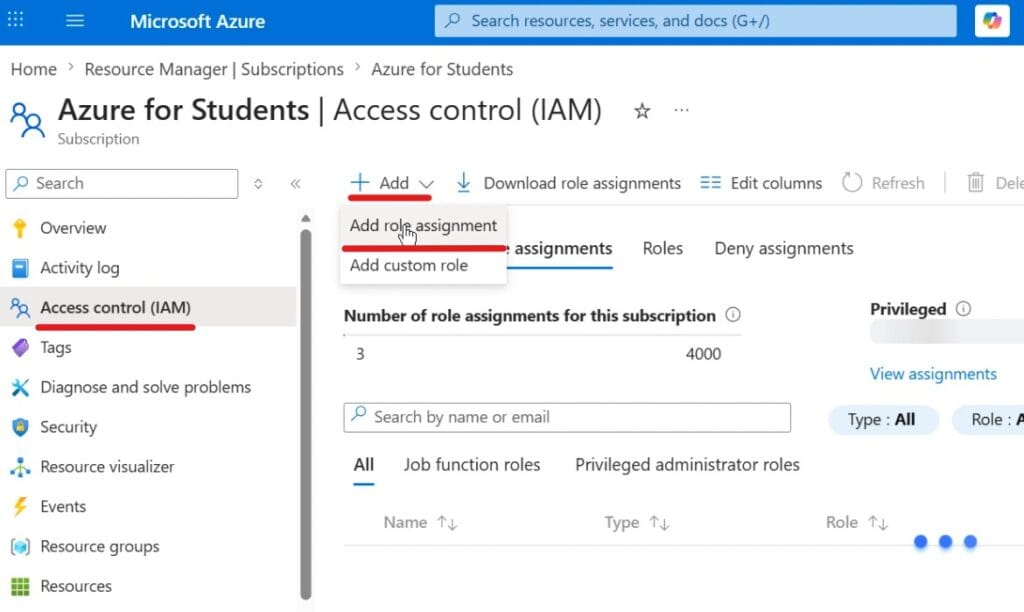Open Azure for Students breadcrumb
Image resolution: width=1024 pixels, height=612 pixels.
pos(442,69)
